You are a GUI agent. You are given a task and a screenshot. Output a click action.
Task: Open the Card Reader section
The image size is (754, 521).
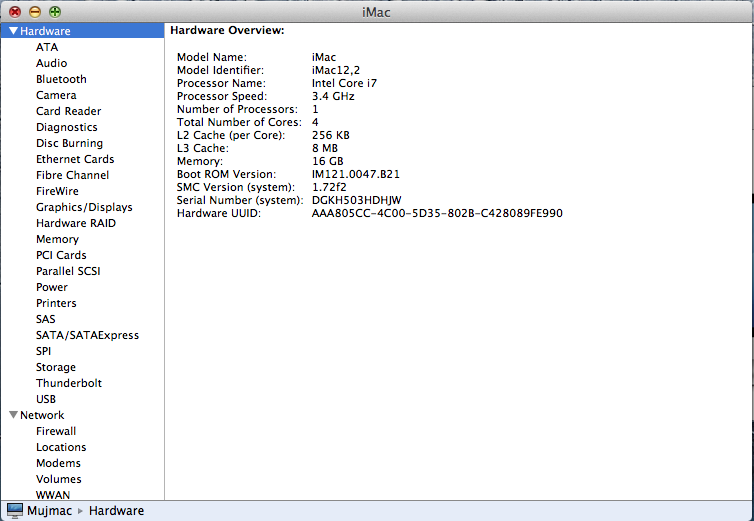(68, 111)
